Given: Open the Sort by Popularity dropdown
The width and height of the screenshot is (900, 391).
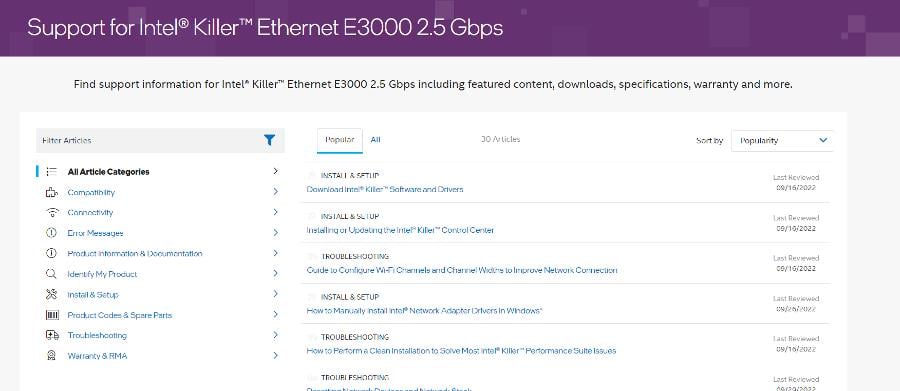Looking at the screenshot, I should [782, 141].
